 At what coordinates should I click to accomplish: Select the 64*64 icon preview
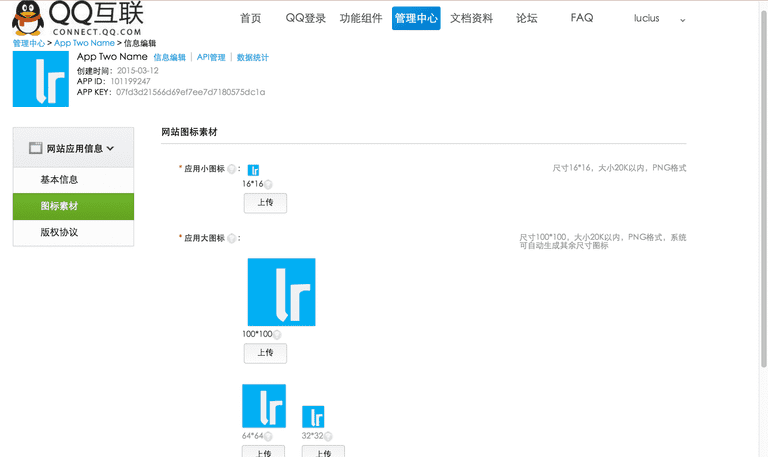pos(264,406)
